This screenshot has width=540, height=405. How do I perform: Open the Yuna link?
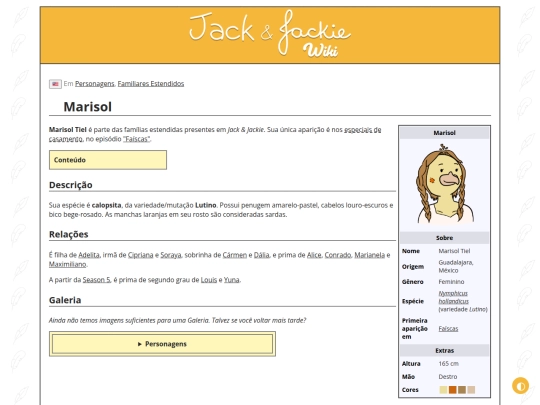(231, 280)
